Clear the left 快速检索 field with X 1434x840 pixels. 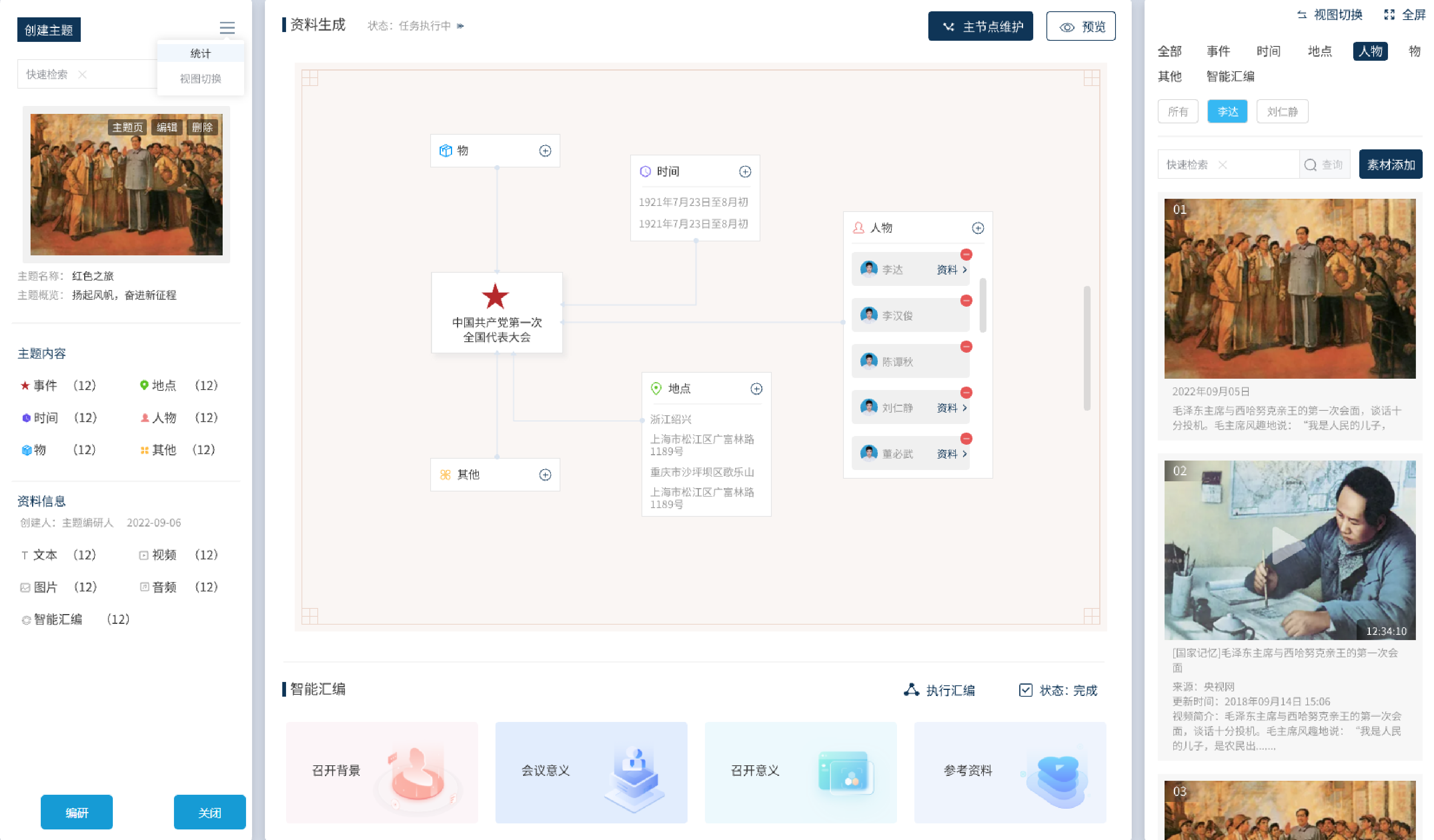pos(83,75)
